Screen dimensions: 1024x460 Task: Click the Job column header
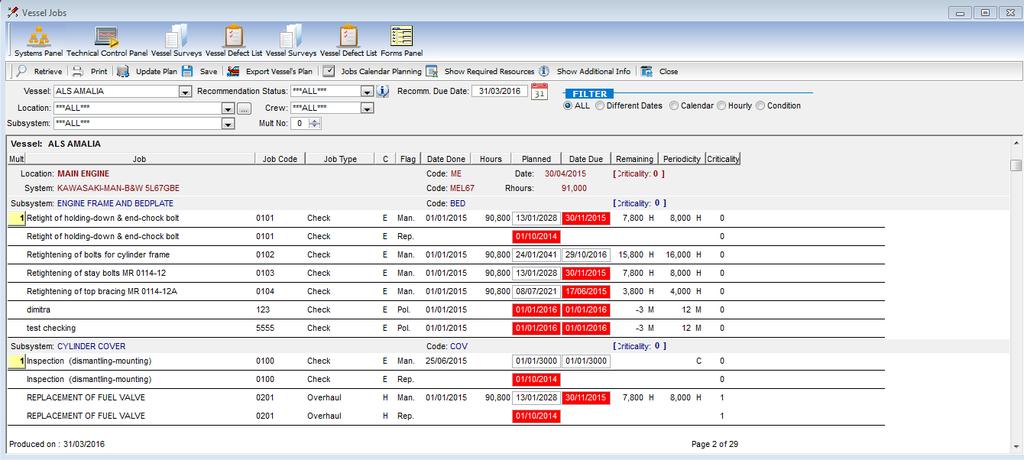[x=140, y=159]
